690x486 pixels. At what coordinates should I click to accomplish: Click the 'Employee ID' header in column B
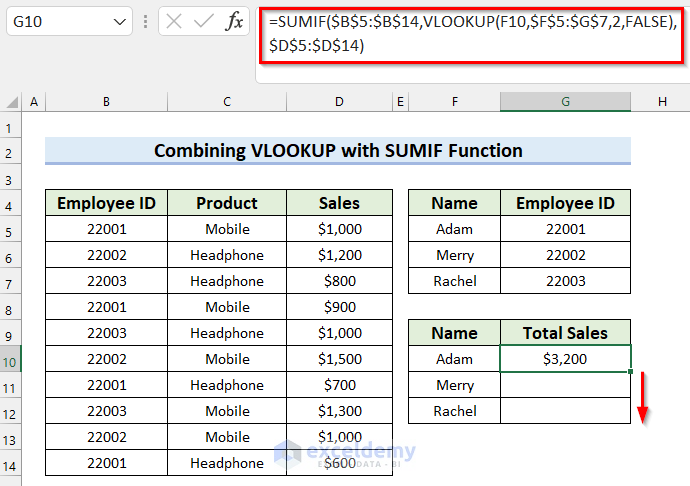106,203
